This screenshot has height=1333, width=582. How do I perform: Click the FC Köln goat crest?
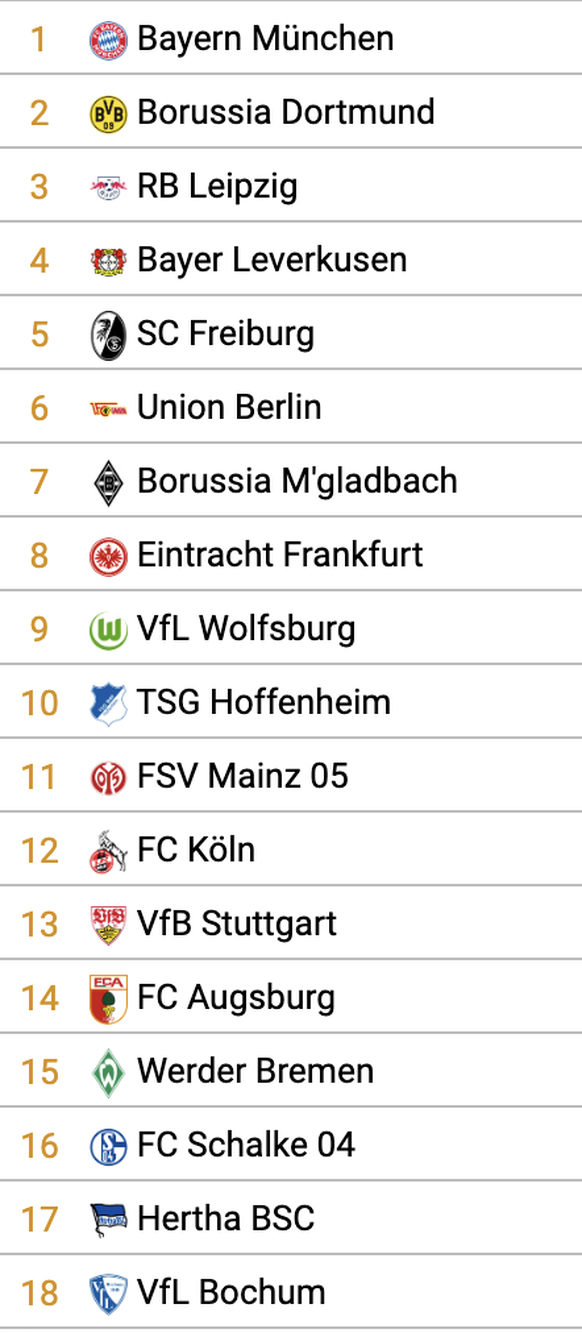coord(108,851)
